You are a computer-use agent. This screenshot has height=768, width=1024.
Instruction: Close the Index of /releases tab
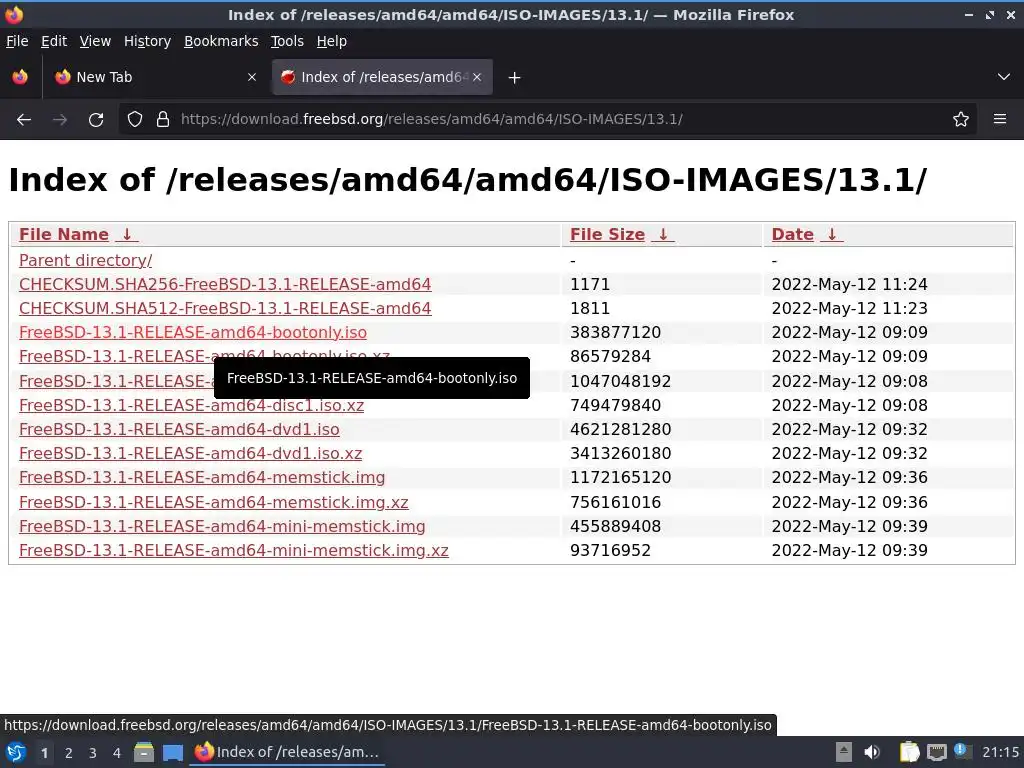477,77
